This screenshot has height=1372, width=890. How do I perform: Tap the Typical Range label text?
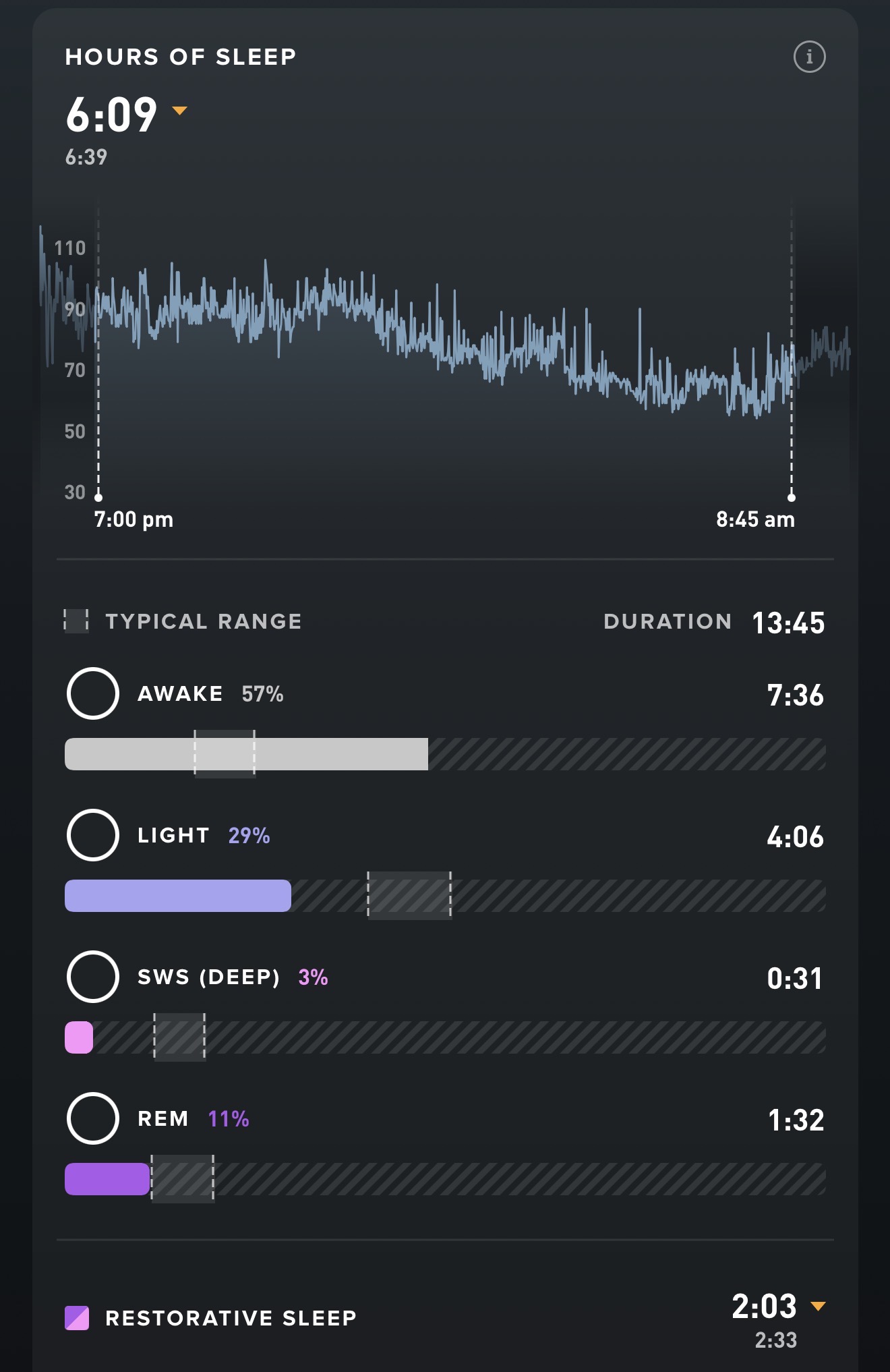(x=204, y=621)
